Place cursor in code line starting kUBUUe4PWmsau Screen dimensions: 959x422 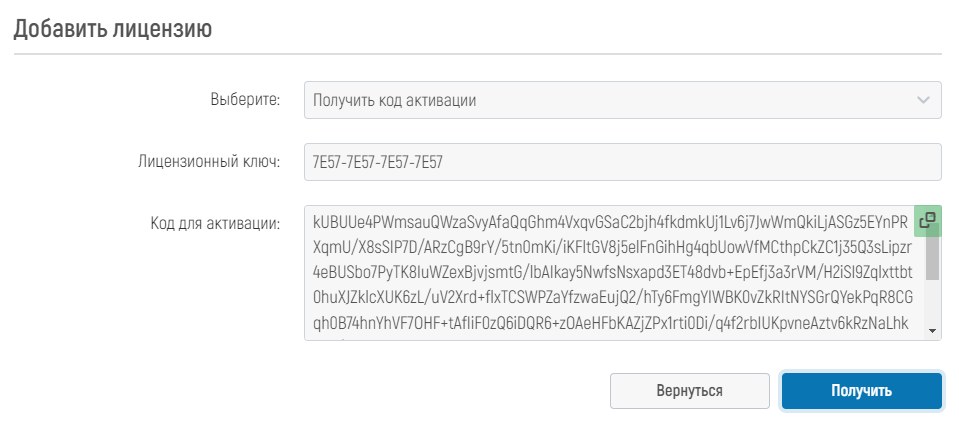click(x=610, y=221)
